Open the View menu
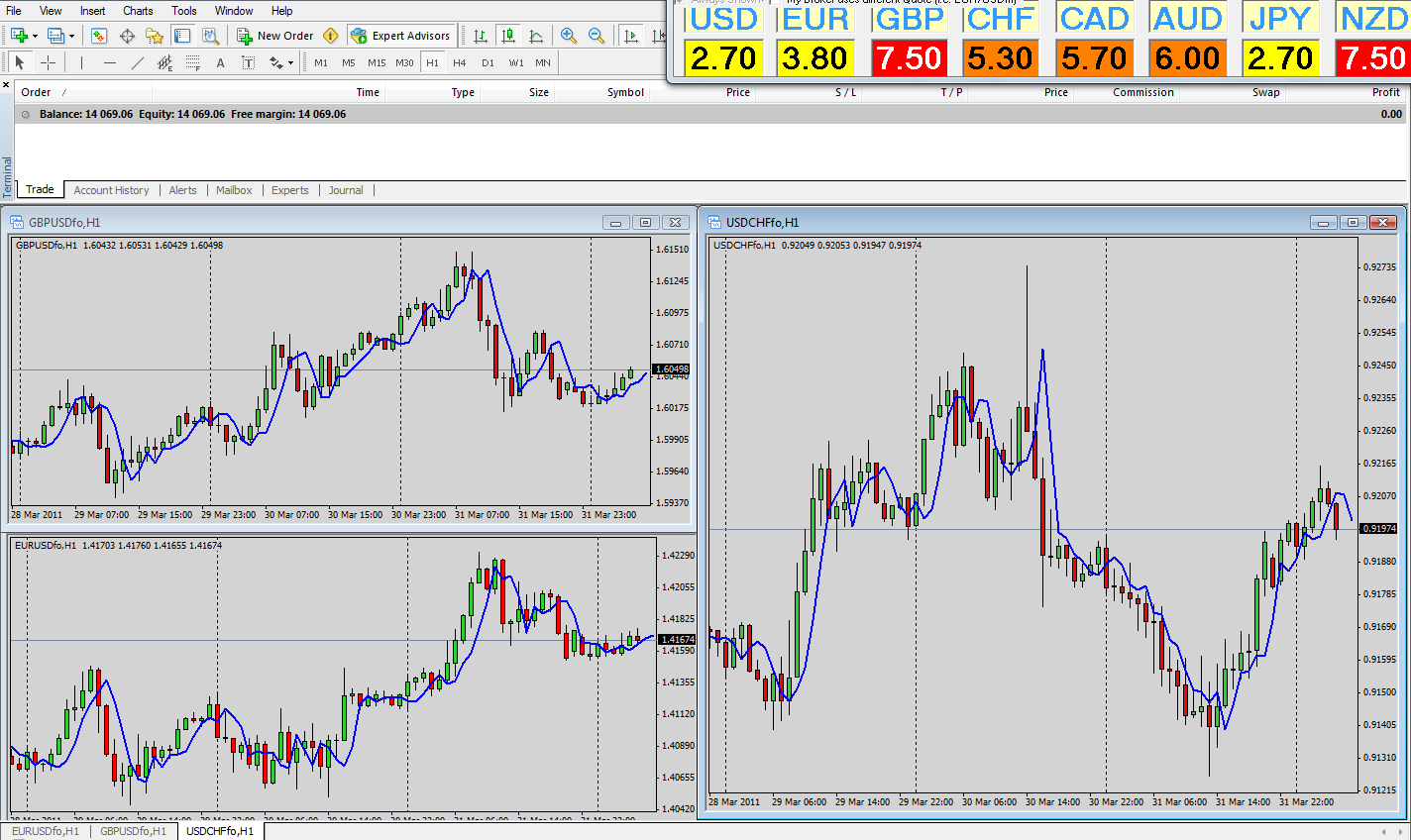Image resolution: width=1411 pixels, height=840 pixels. click(51, 11)
